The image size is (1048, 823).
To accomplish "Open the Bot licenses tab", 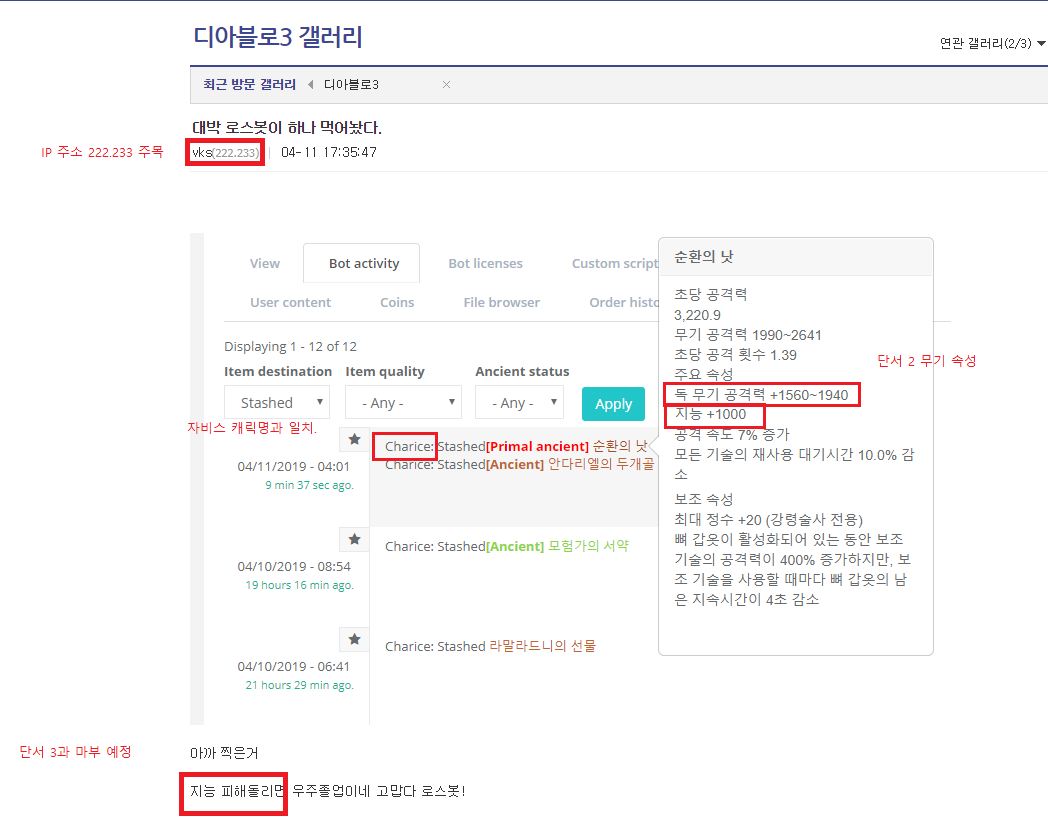I will pyautogui.click(x=485, y=263).
